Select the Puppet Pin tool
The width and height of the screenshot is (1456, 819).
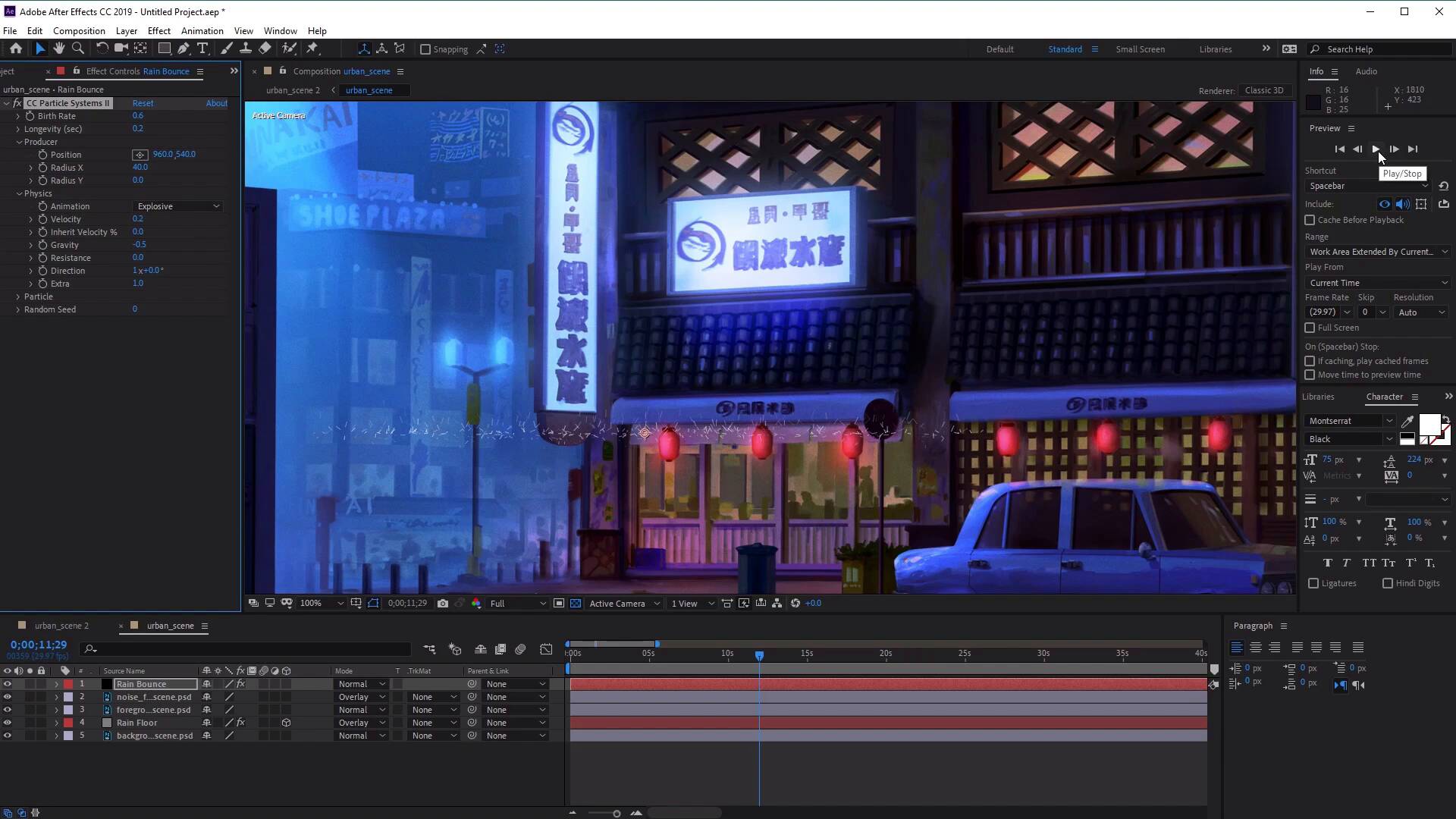point(312,49)
